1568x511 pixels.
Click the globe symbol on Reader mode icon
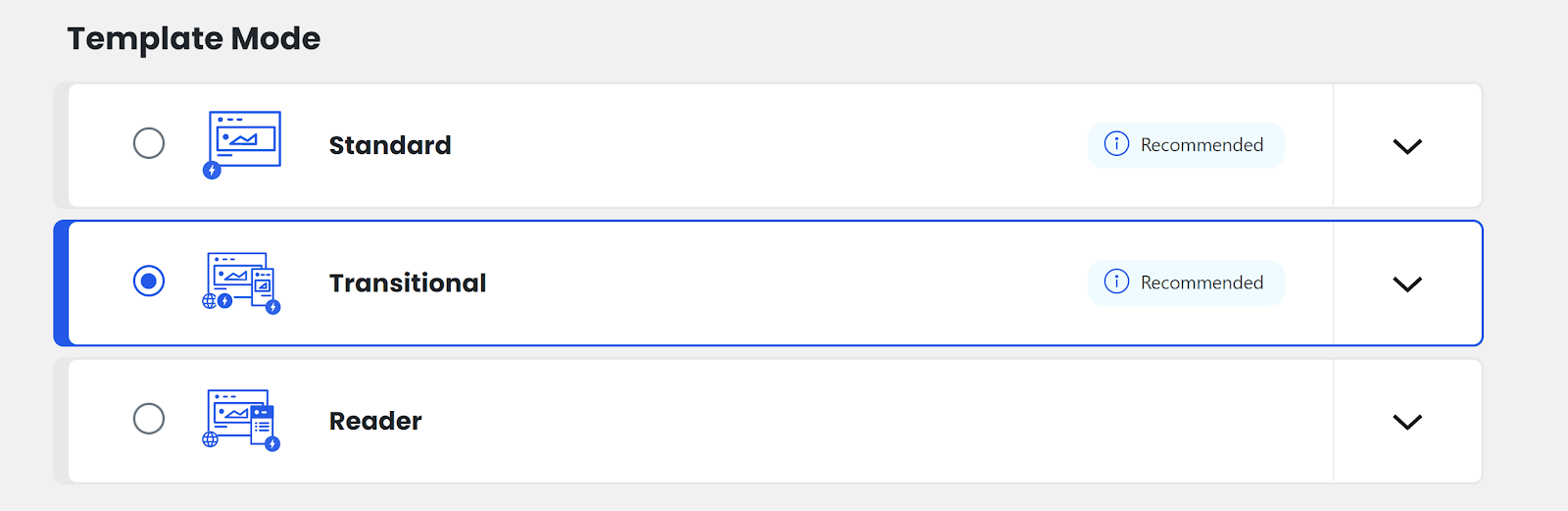point(210,439)
